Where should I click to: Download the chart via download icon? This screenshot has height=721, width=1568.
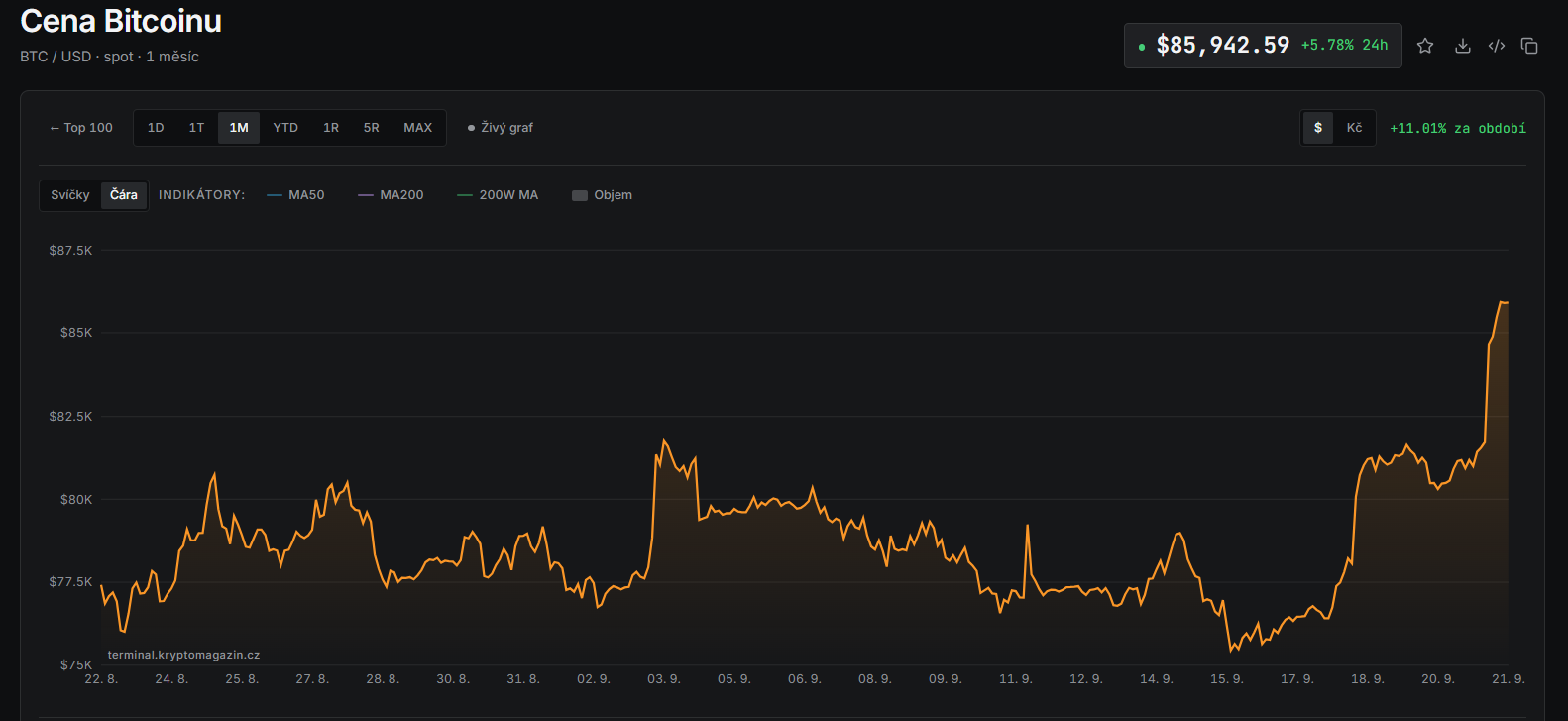click(1462, 46)
